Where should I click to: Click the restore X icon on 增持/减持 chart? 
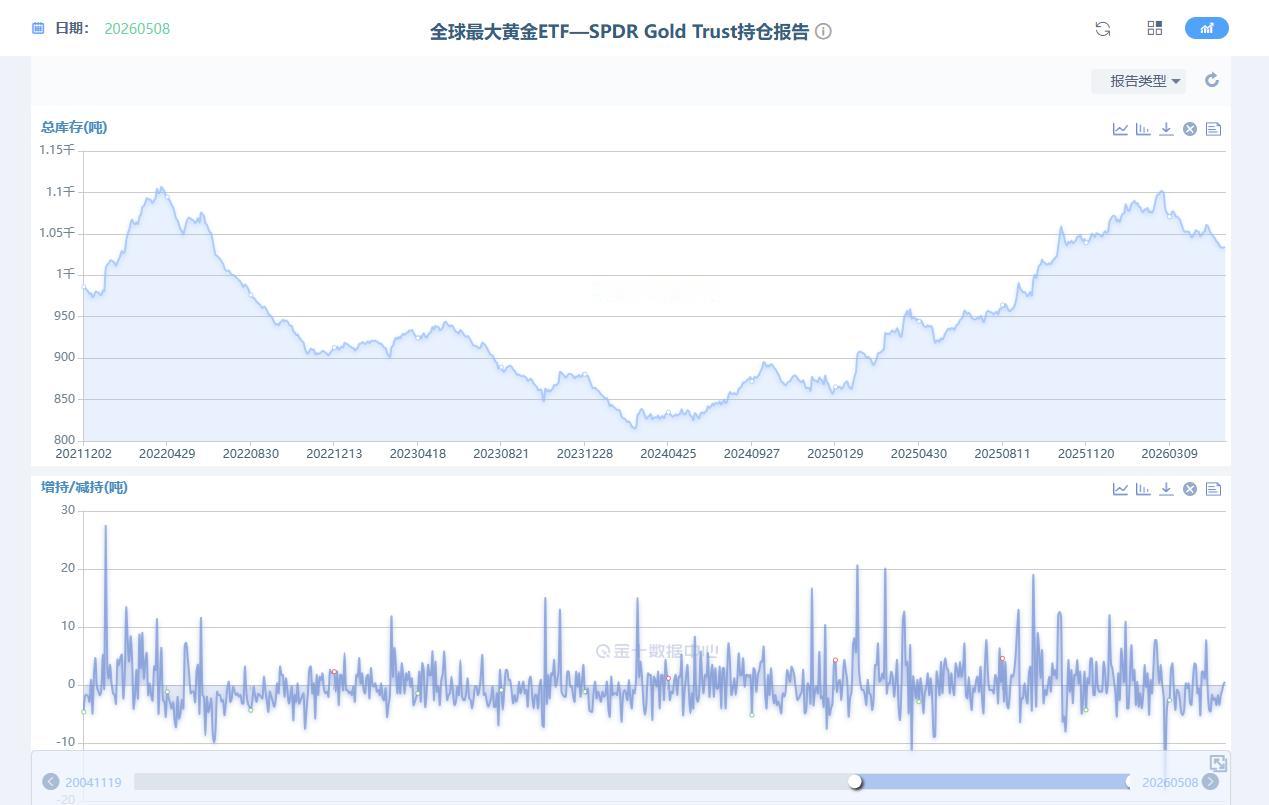1190,489
